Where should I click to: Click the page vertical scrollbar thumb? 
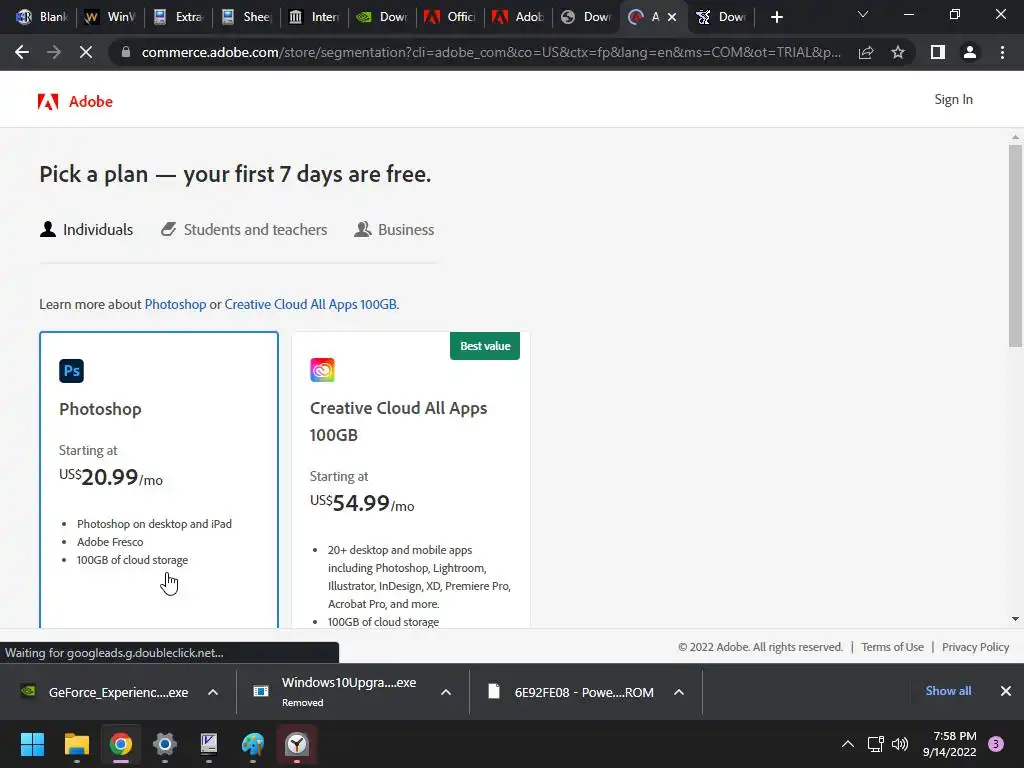[1015, 246]
